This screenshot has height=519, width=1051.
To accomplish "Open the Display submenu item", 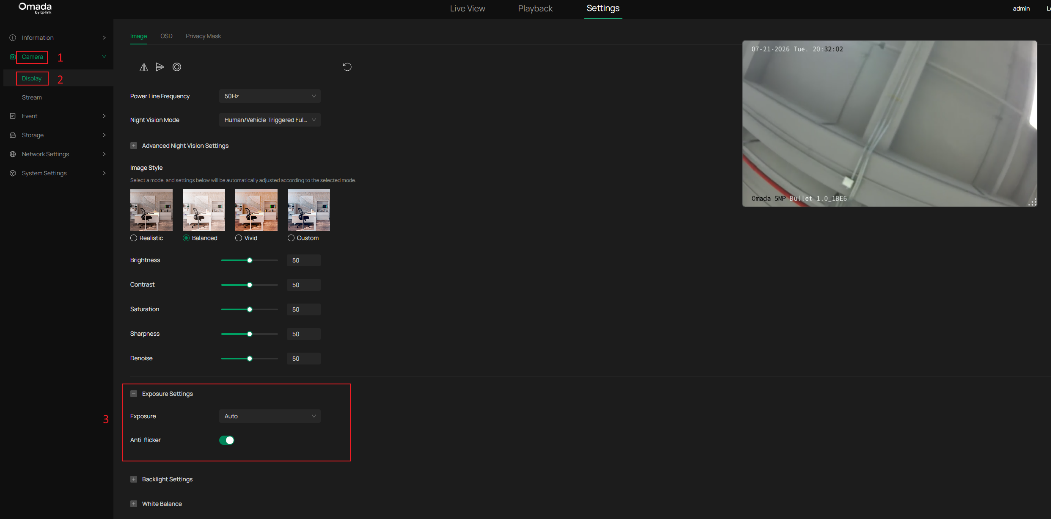I will pyautogui.click(x=32, y=78).
